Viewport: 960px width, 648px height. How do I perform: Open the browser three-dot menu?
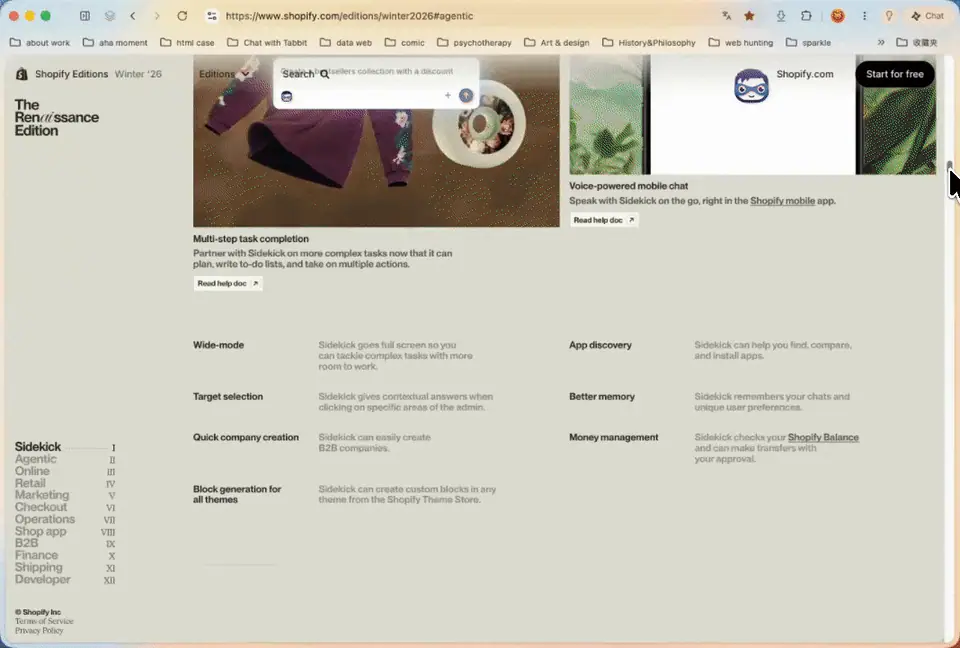(864, 16)
